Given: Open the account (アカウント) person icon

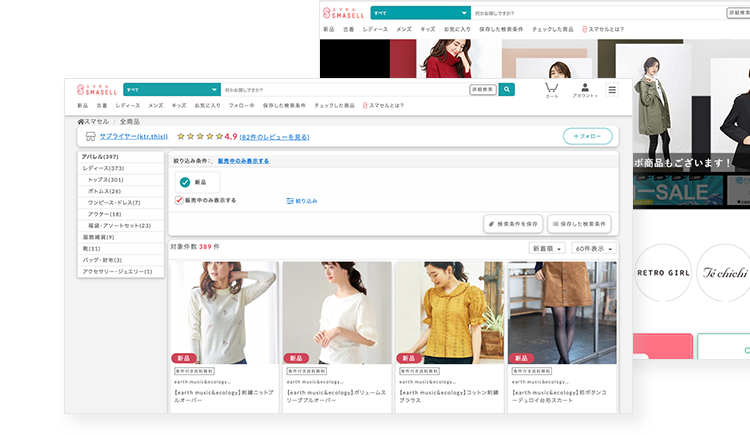Looking at the screenshot, I should click(585, 89).
